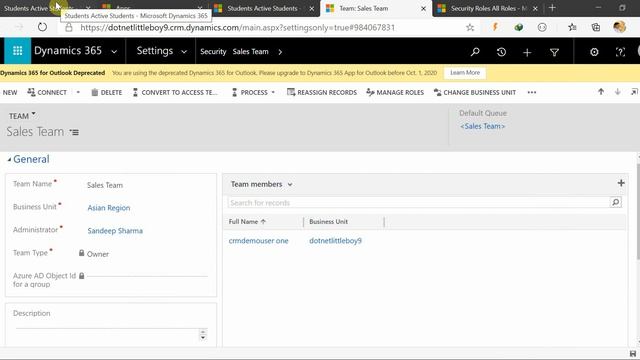640x360 pixels.
Task: Expand the CONNECT dropdown arrow
Action: click(78, 92)
